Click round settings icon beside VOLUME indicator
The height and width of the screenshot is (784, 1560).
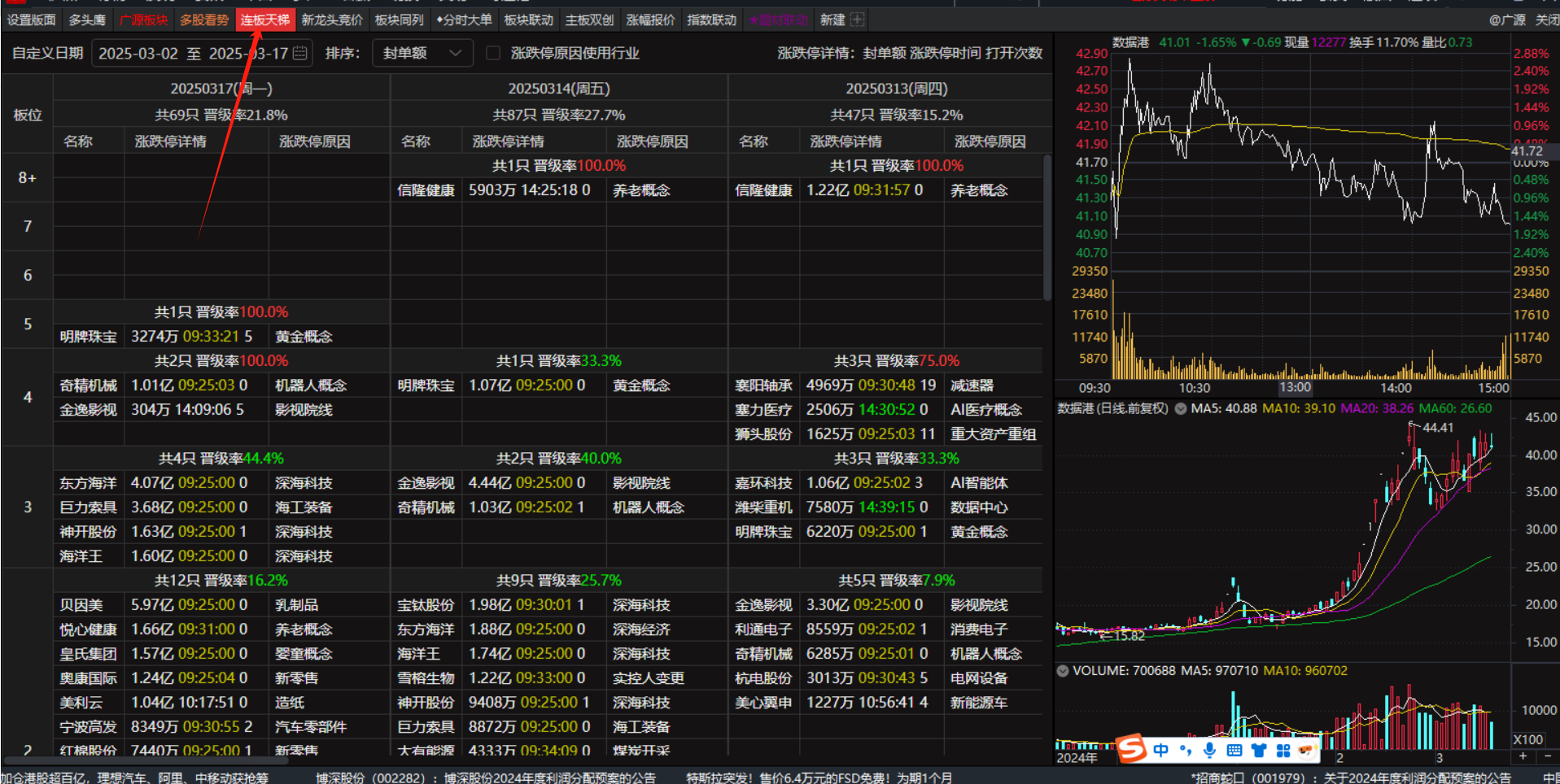coord(1062,671)
